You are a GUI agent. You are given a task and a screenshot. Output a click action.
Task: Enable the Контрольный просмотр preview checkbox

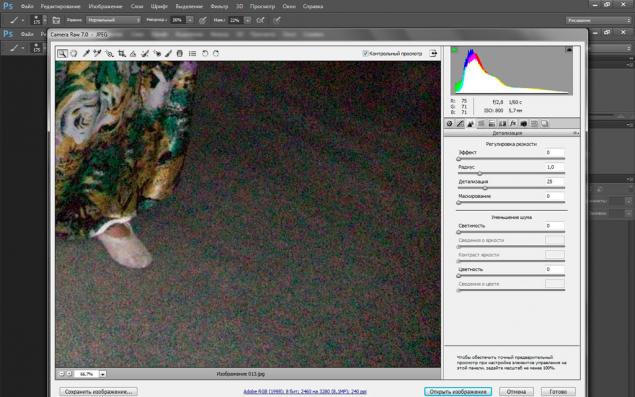click(x=365, y=53)
